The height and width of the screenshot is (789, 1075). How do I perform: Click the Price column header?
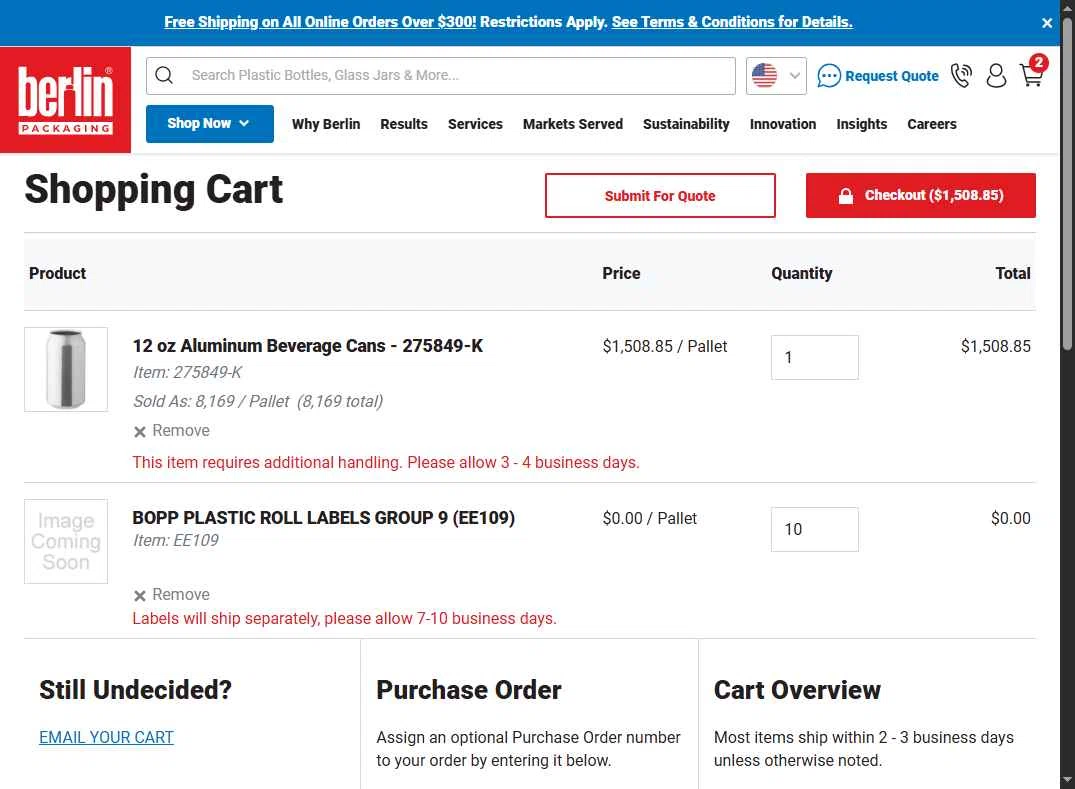(x=621, y=274)
